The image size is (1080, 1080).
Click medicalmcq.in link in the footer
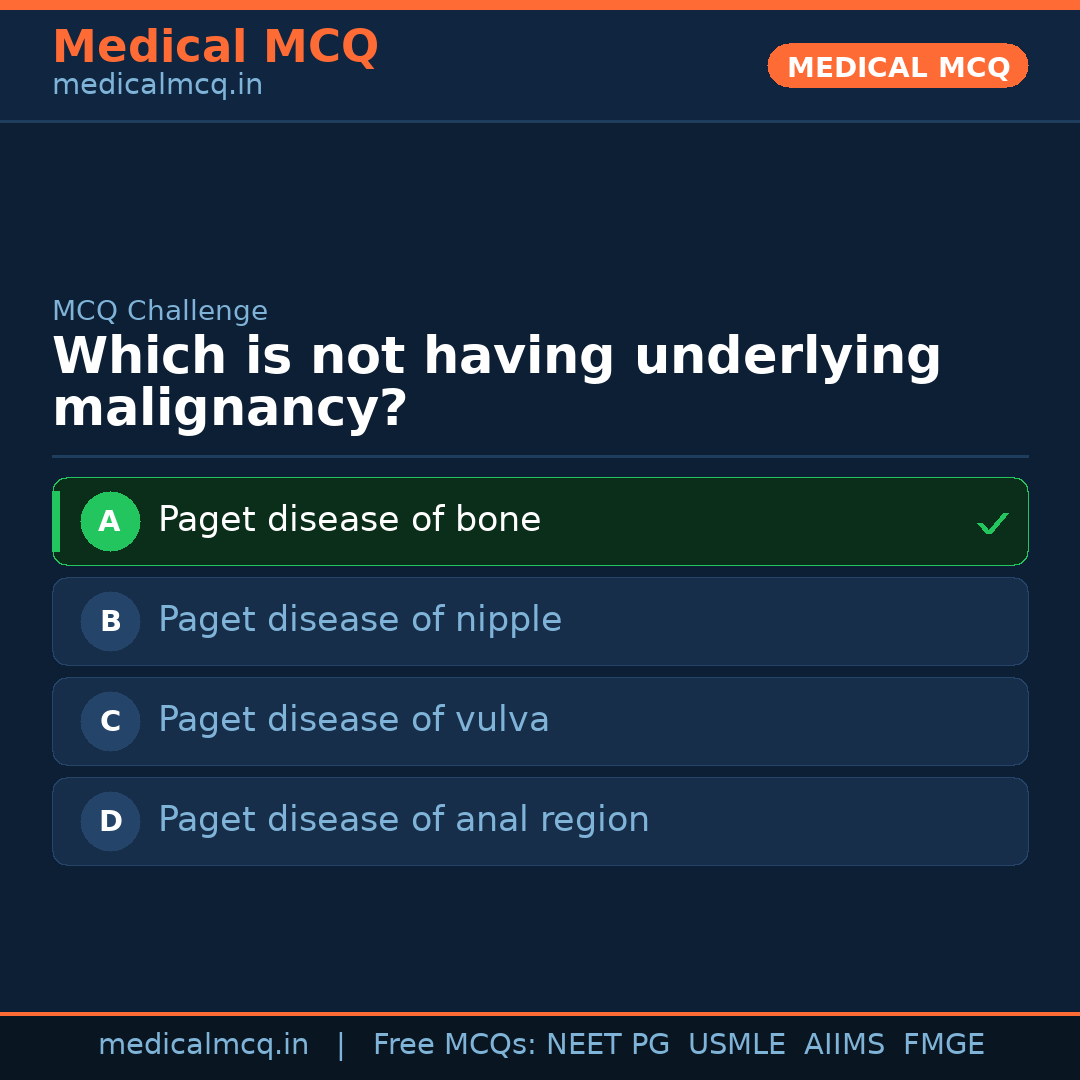[204, 1043]
